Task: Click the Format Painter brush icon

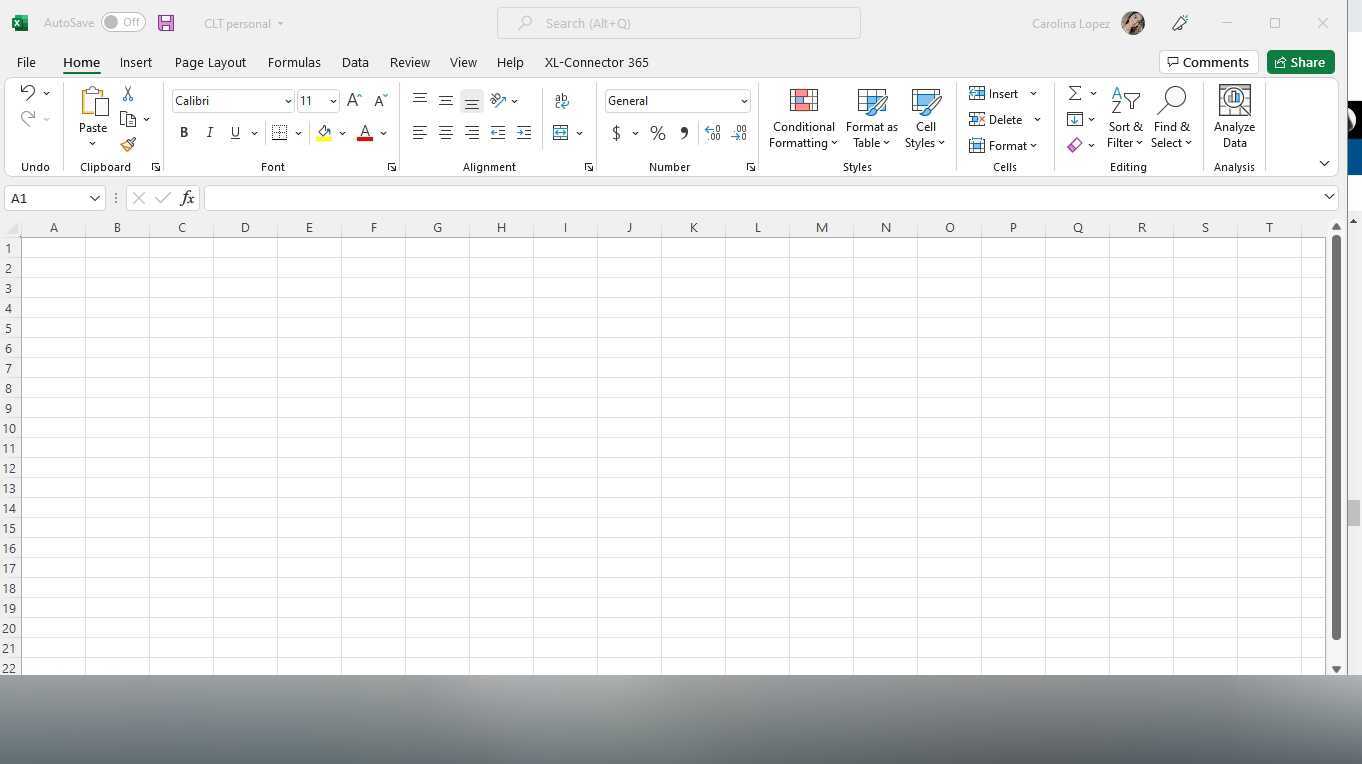Action: (x=128, y=145)
